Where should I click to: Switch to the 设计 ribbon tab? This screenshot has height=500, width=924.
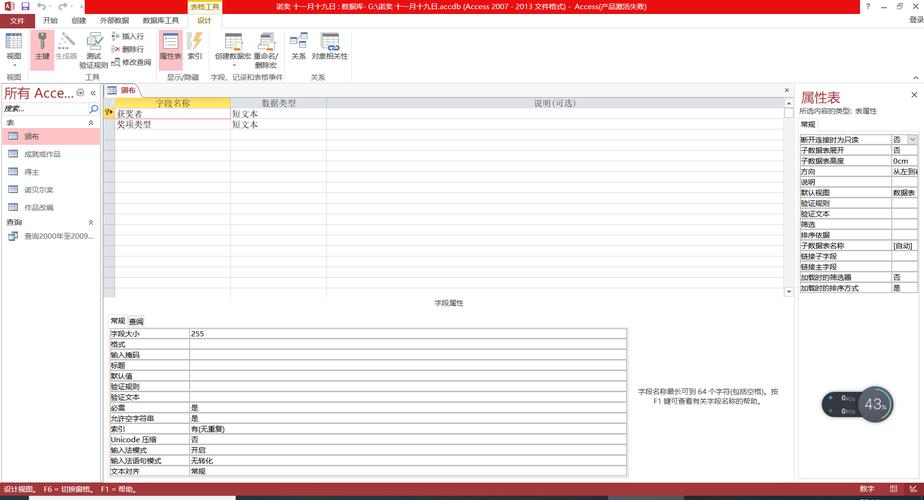[x=204, y=21]
